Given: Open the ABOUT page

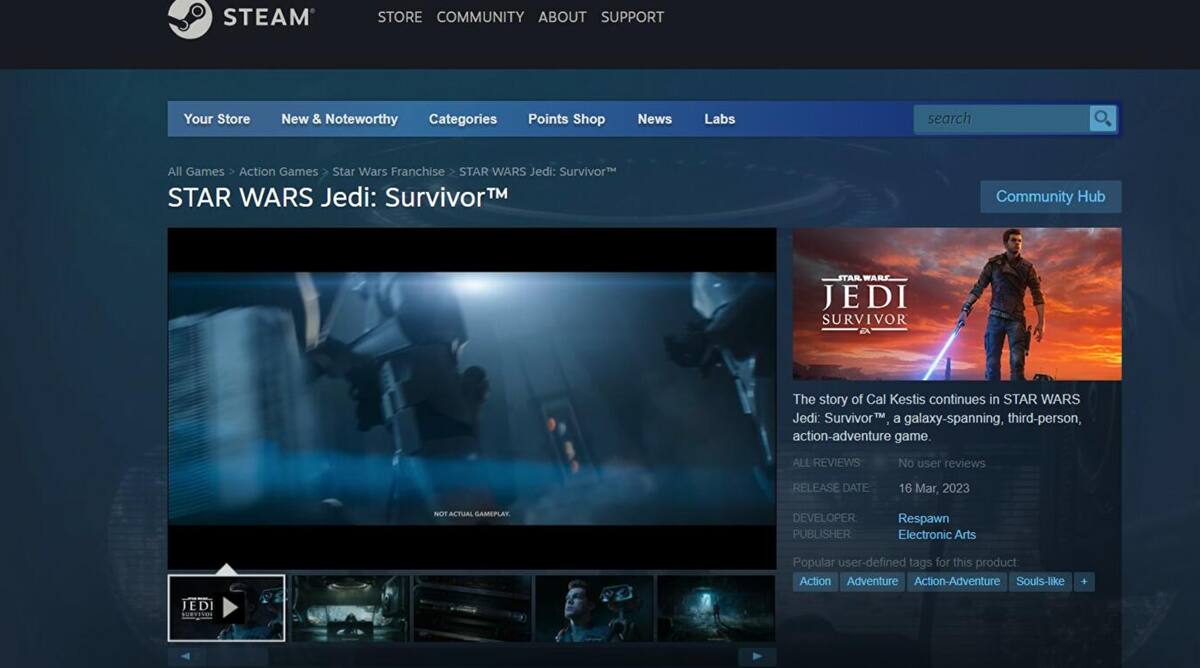Looking at the screenshot, I should [562, 17].
